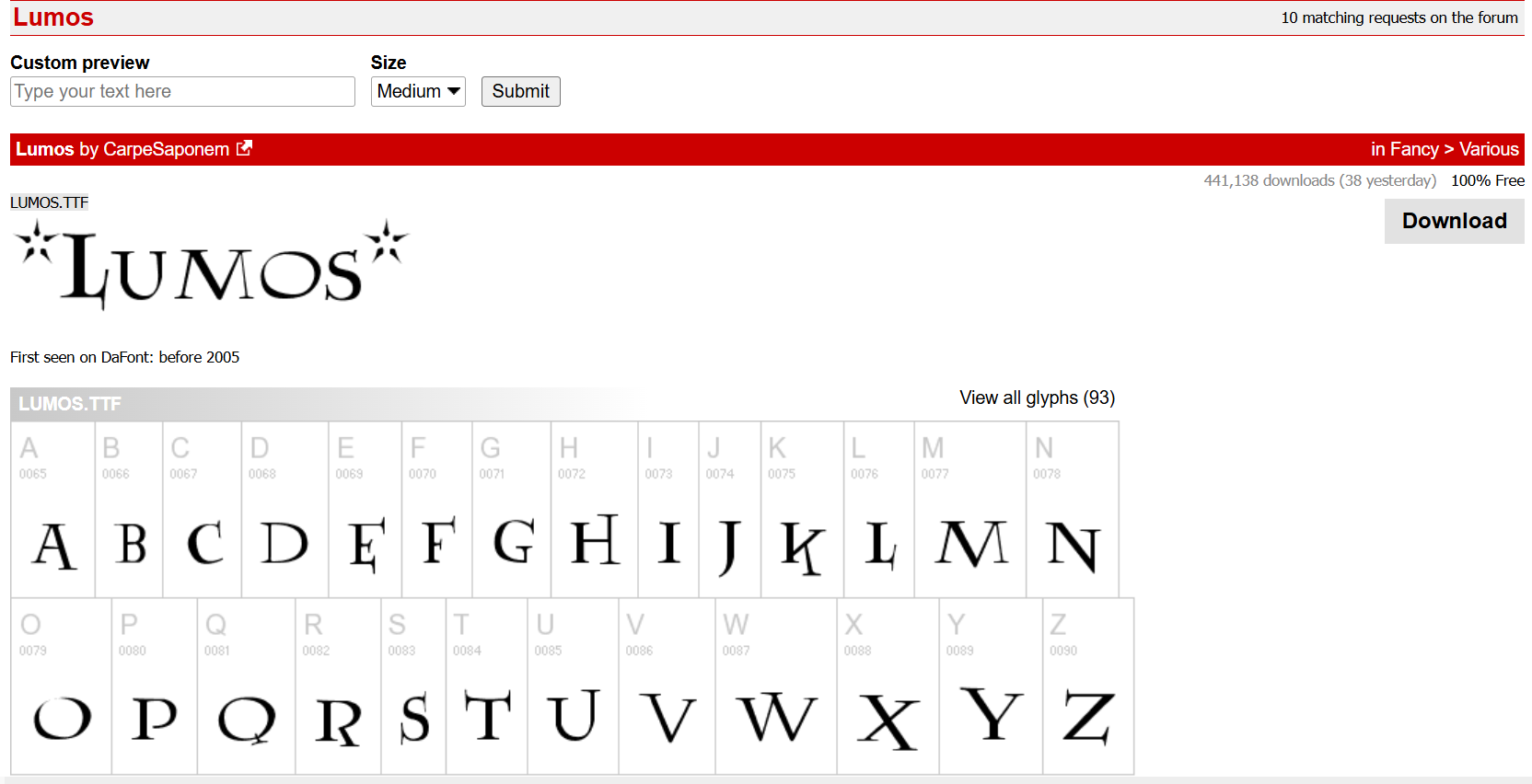The width and height of the screenshot is (1532, 784).
Task: Select glyph C cell 0067
Action: click(x=203, y=510)
